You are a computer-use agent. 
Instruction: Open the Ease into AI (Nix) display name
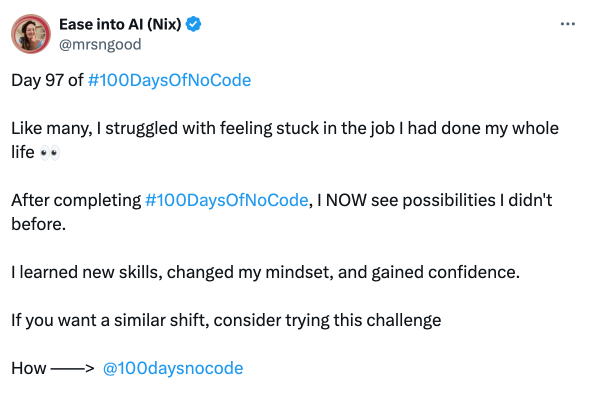pos(120,24)
